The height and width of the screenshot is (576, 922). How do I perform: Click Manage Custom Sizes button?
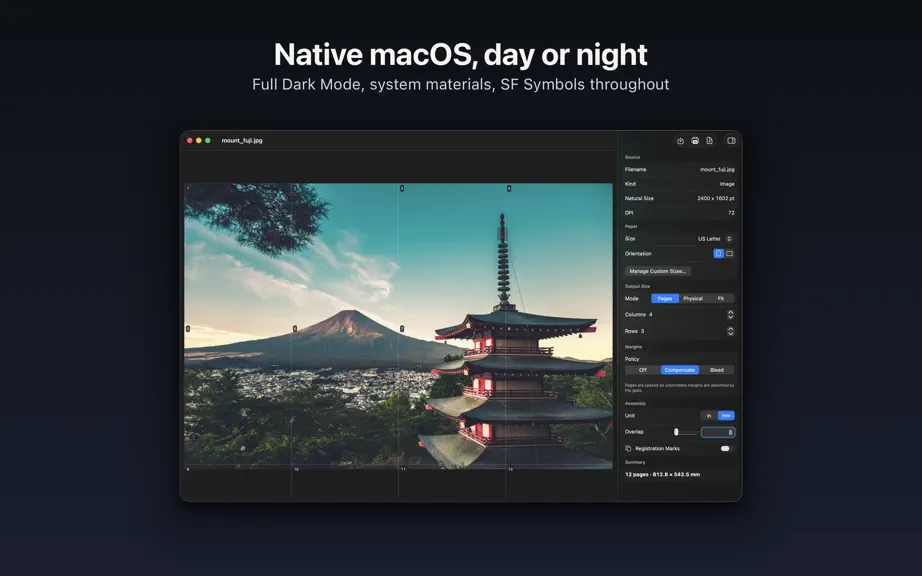[x=657, y=271]
